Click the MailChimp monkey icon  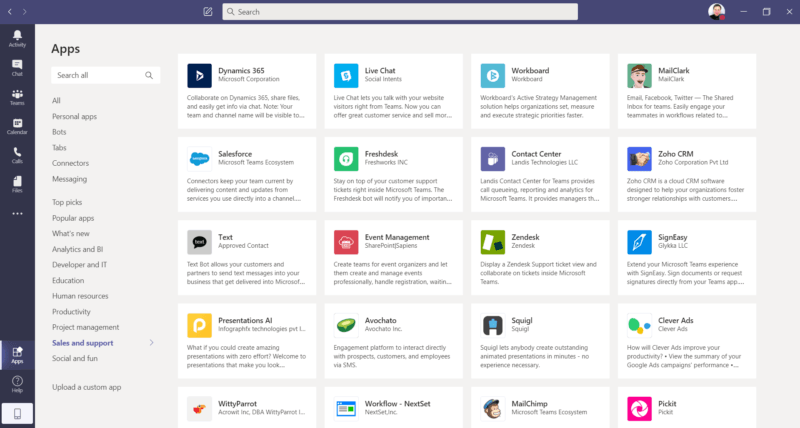[493, 409]
